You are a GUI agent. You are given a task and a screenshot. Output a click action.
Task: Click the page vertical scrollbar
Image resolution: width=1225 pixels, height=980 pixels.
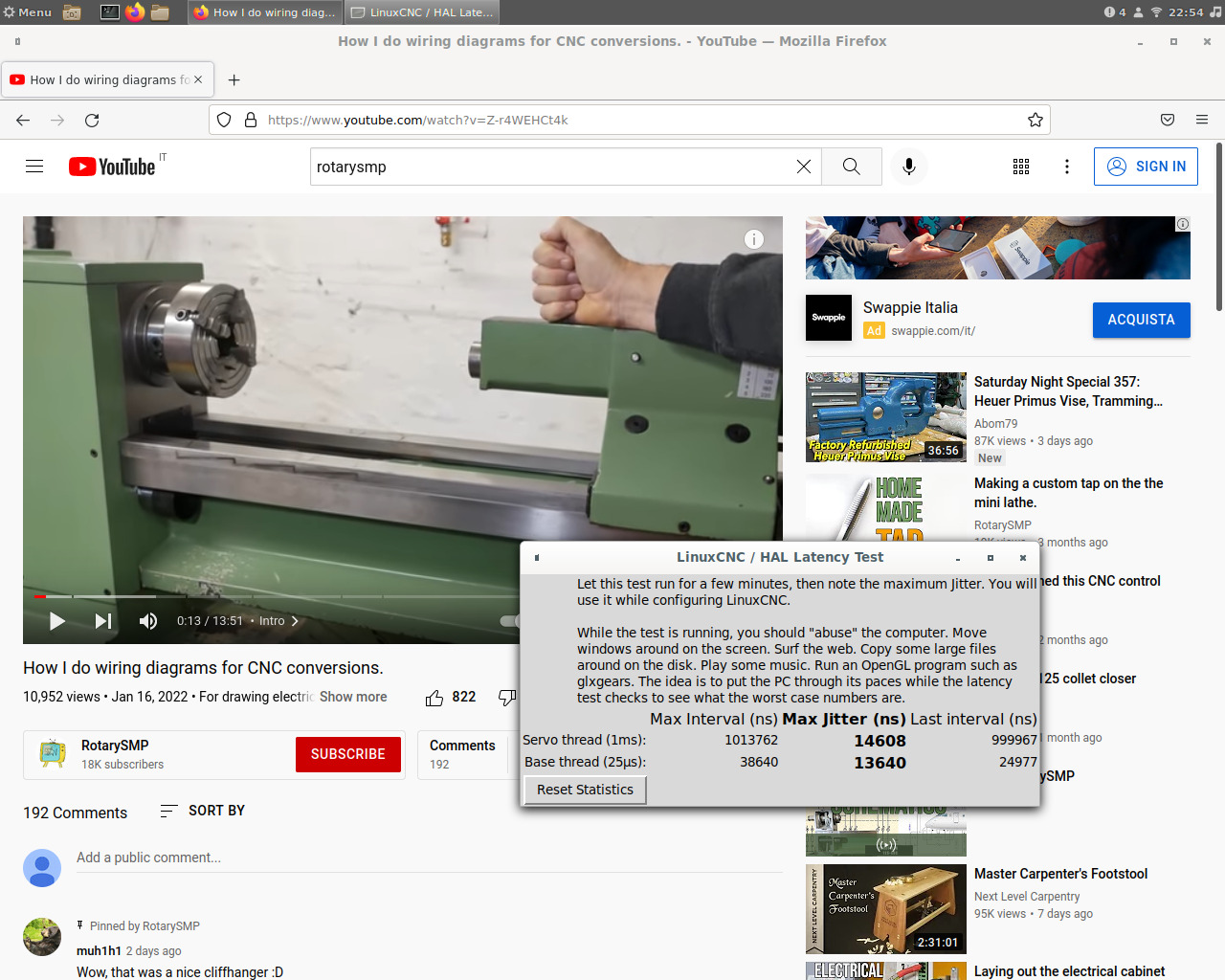click(1219, 227)
